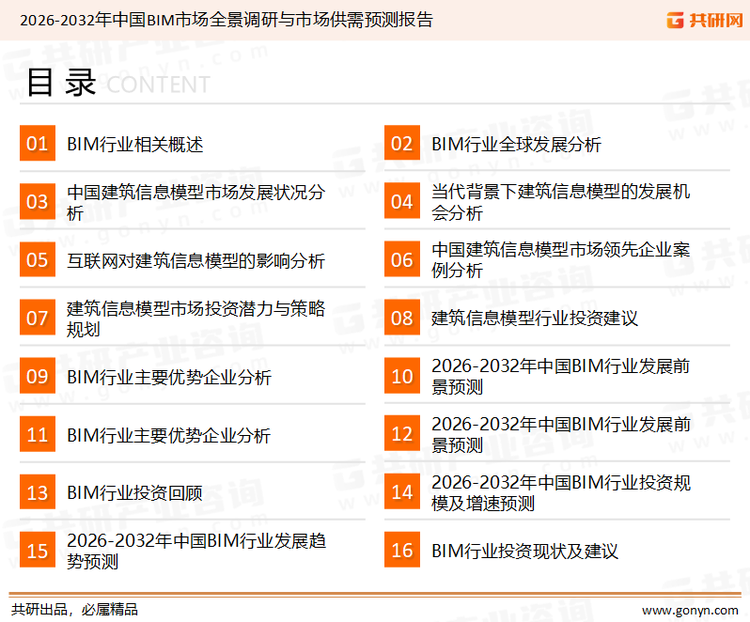Viewport: 750px width, 622px height.
Task: Click chapter 09 title "BIM行业主要优势企业分析"
Action: point(169,377)
